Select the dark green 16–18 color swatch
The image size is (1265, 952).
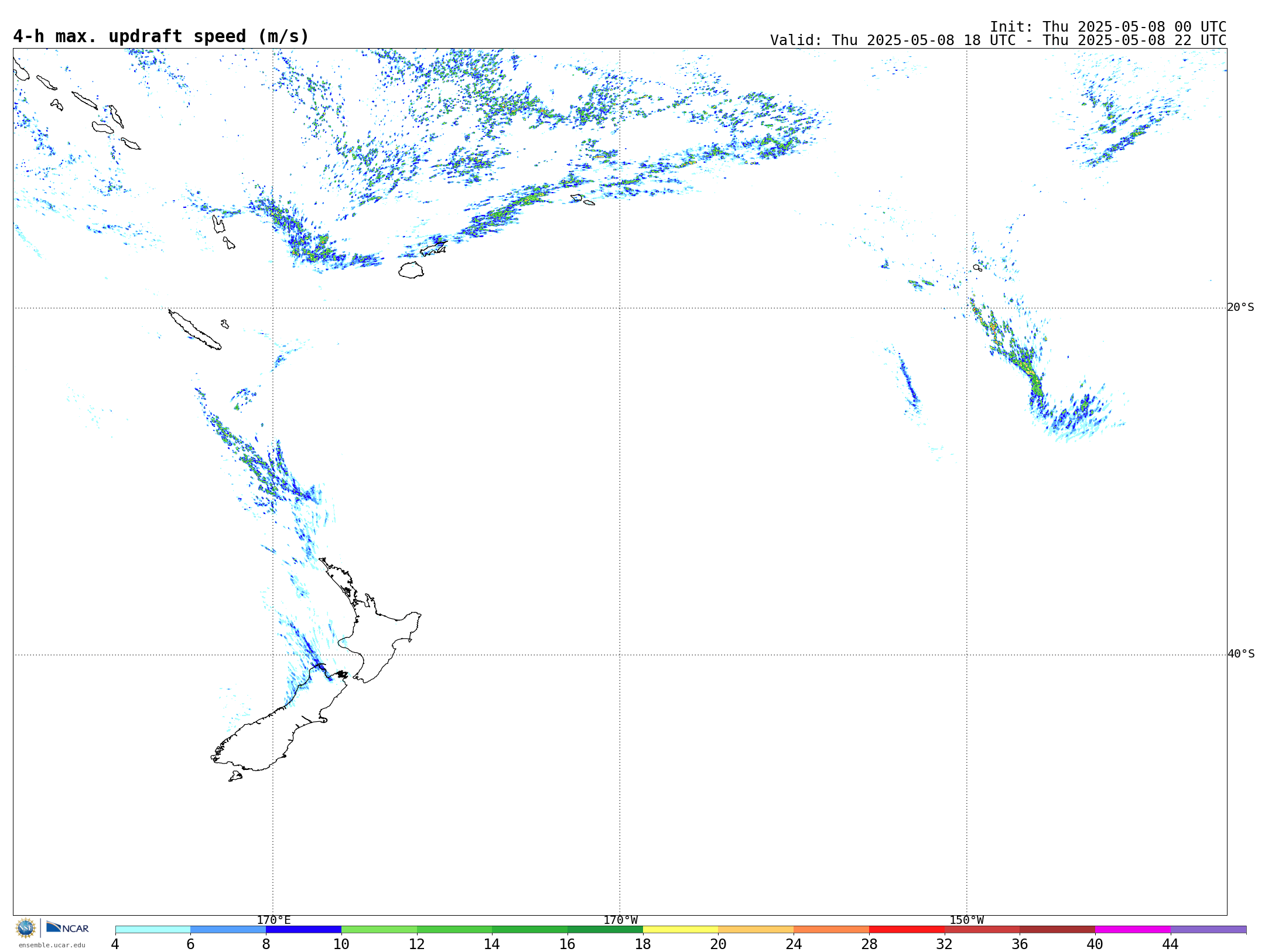tap(606, 930)
